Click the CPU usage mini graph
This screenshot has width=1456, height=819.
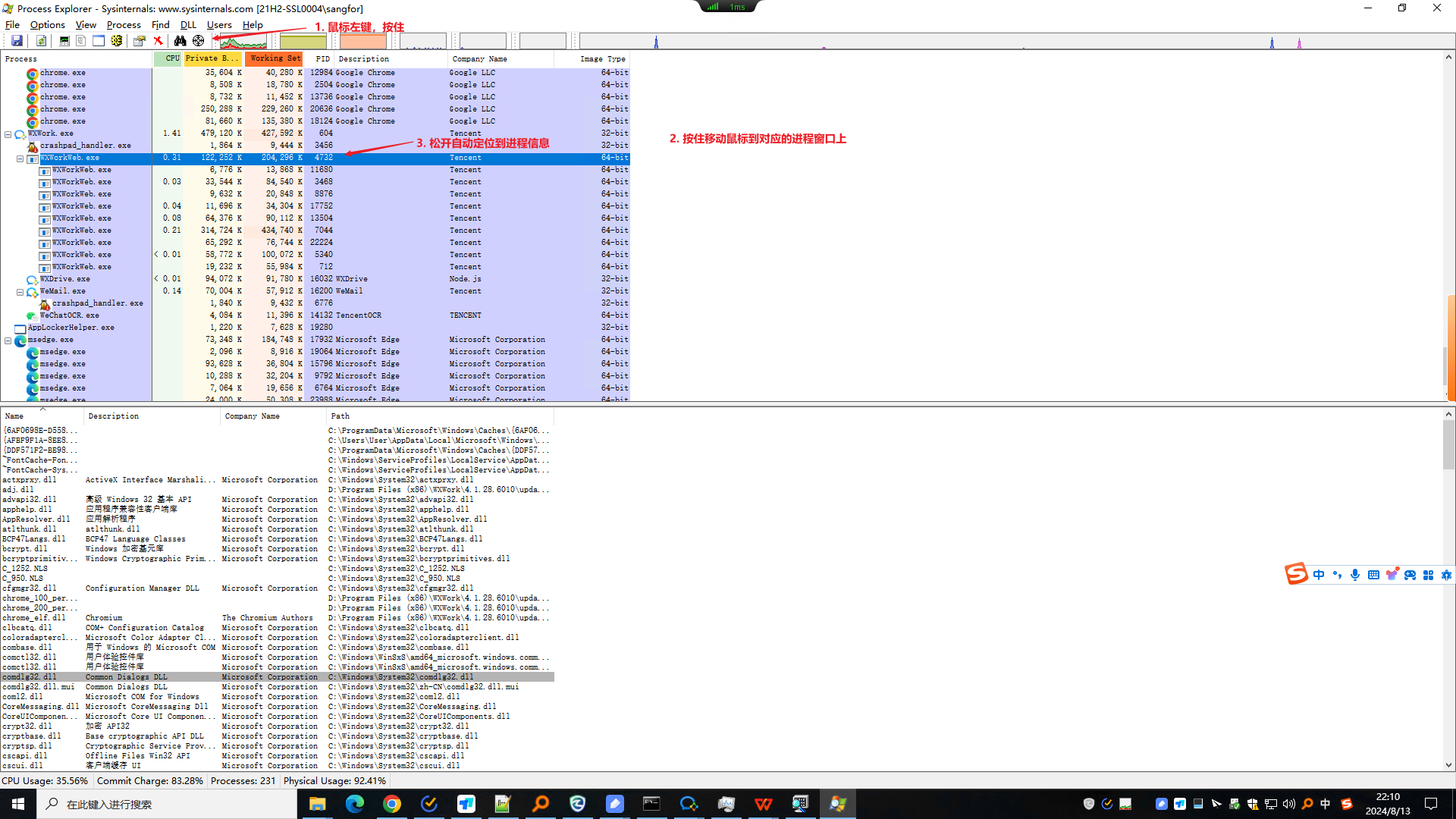click(243, 41)
